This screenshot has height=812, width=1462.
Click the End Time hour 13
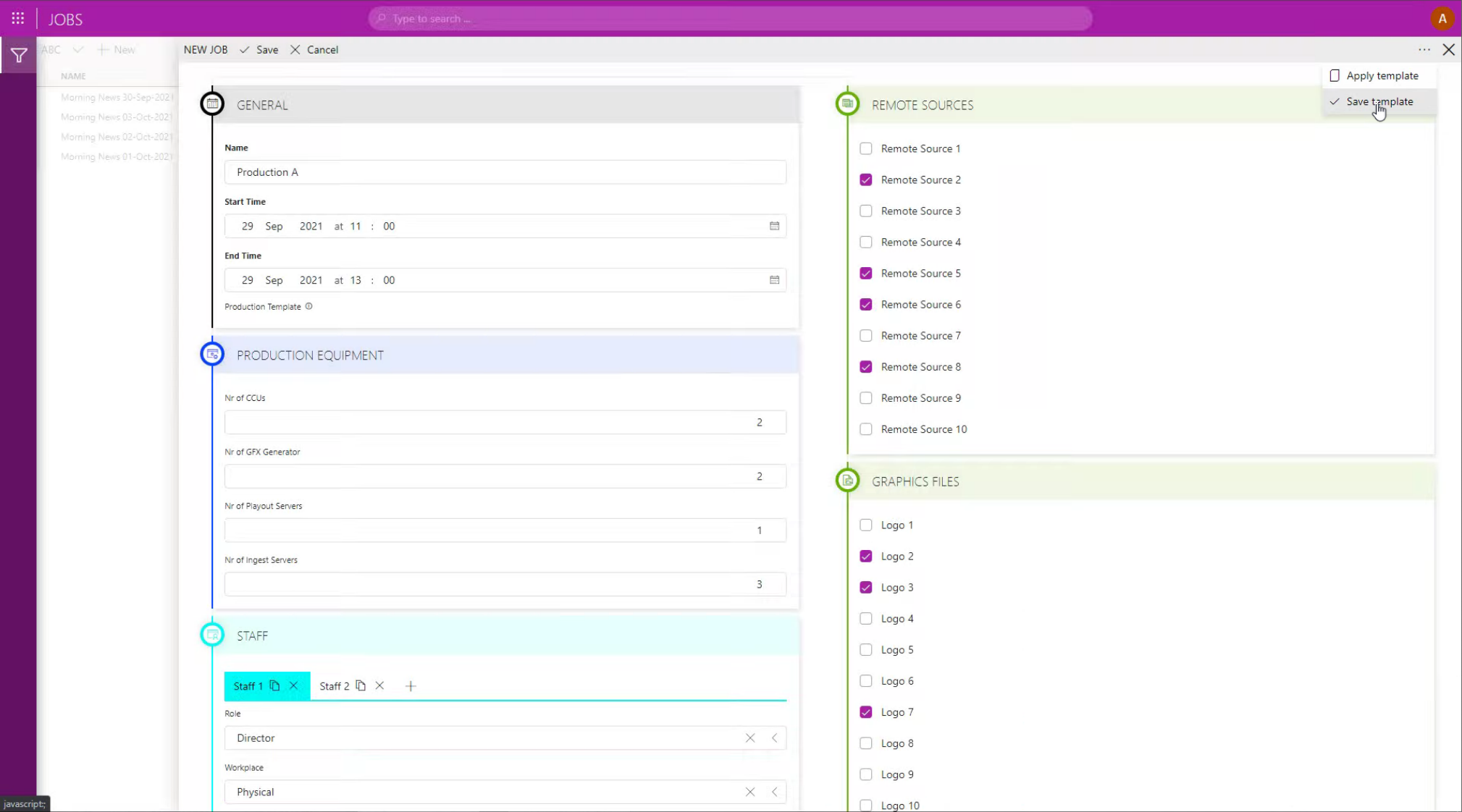point(356,280)
